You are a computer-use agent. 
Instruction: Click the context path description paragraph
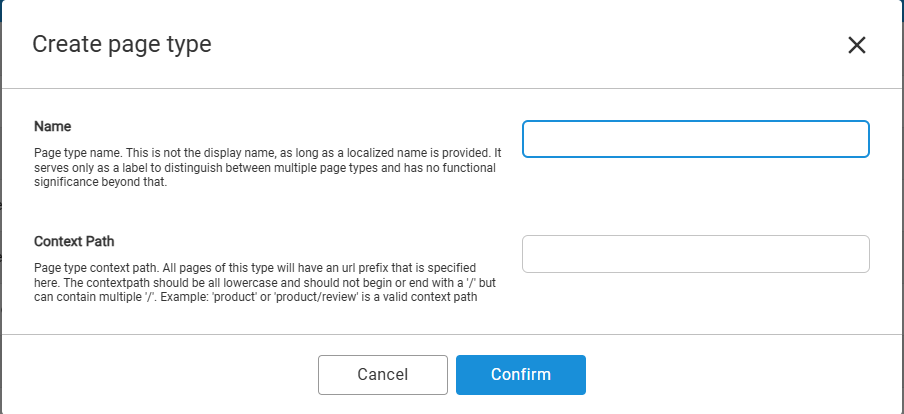(255, 282)
